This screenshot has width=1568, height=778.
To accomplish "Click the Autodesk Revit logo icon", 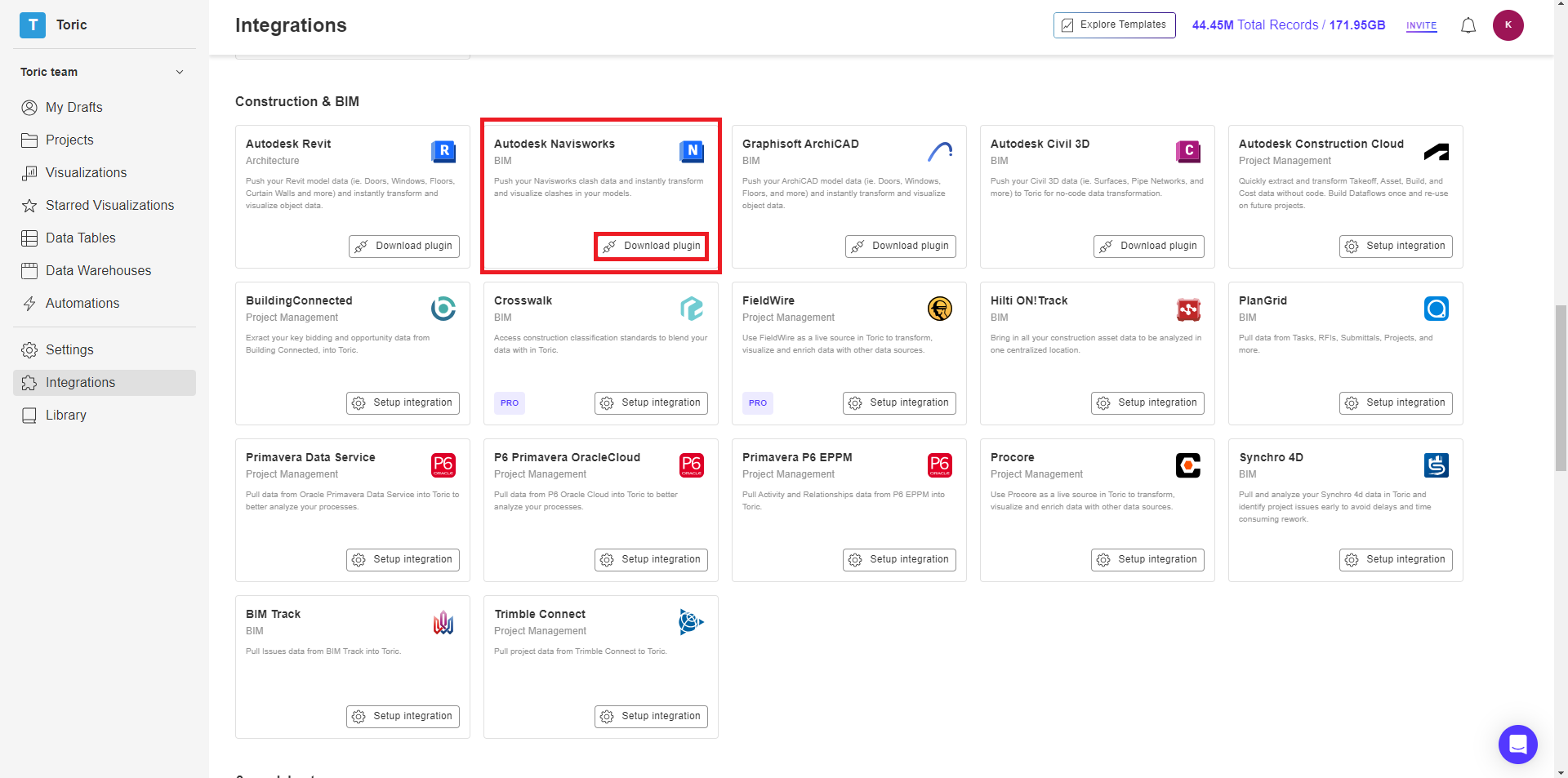I will (x=443, y=151).
